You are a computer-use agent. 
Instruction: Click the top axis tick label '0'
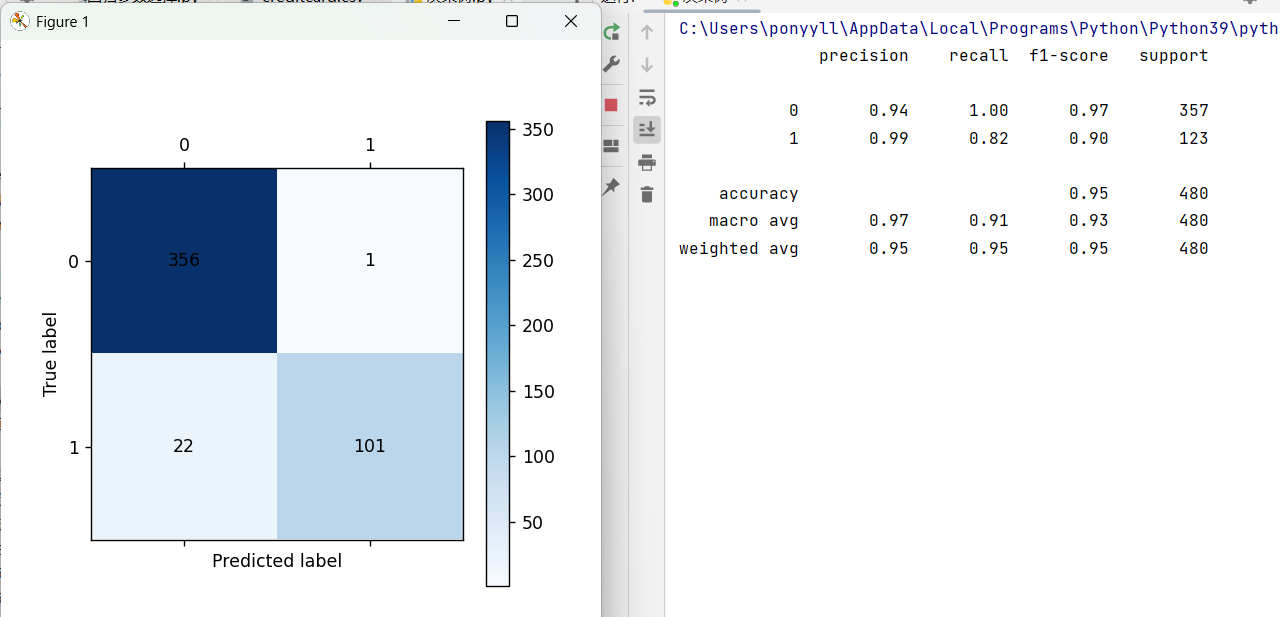(x=184, y=145)
